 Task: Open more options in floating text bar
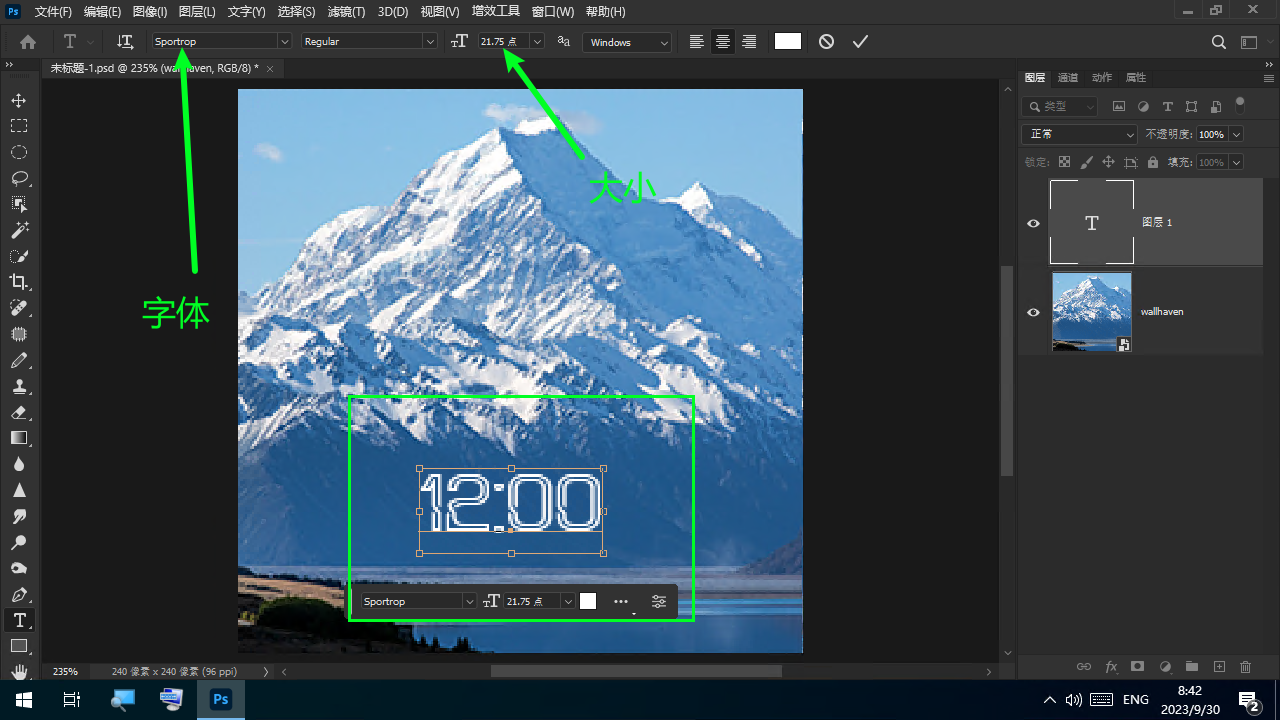pyautogui.click(x=621, y=602)
